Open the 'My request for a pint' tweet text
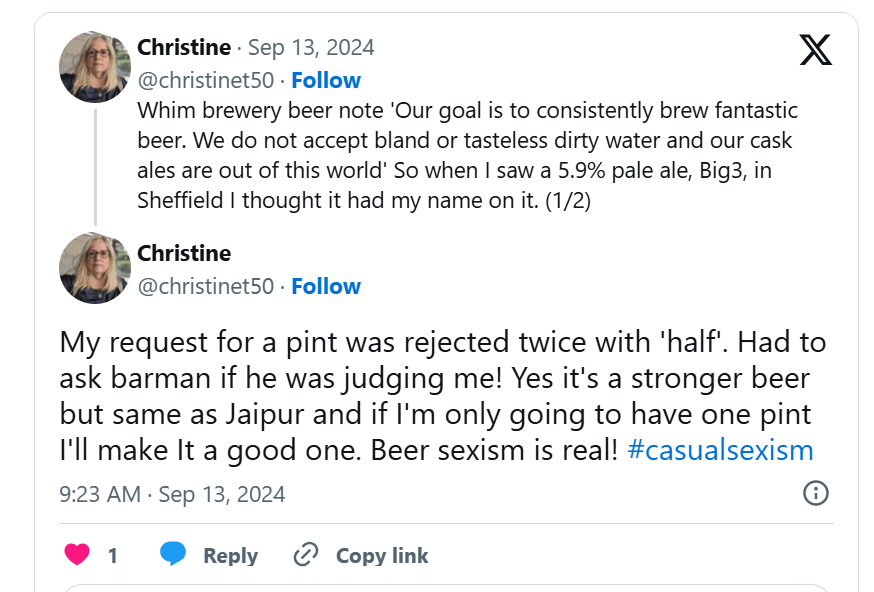The width and height of the screenshot is (874, 592). point(440,395)
